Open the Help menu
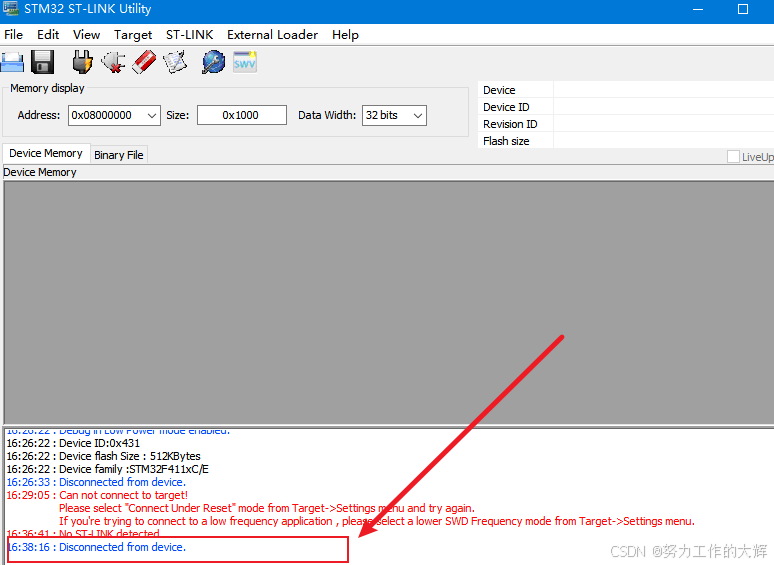The width and height of the screenshot is (774, 565). click(345, 35)
